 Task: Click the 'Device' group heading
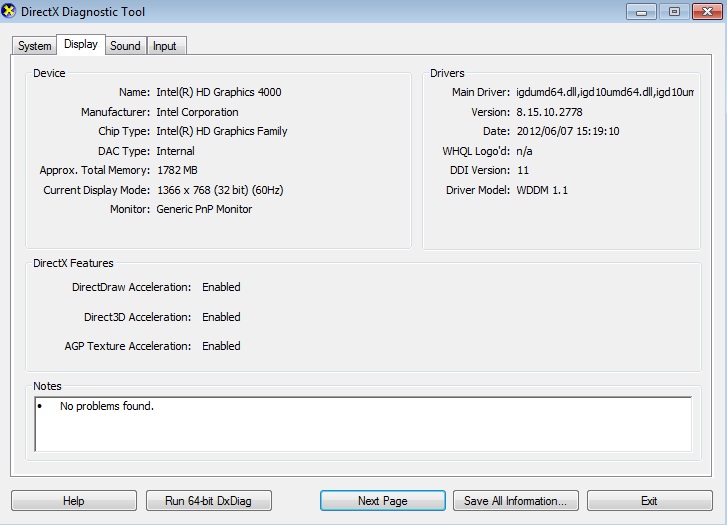(x=49, y=73)
